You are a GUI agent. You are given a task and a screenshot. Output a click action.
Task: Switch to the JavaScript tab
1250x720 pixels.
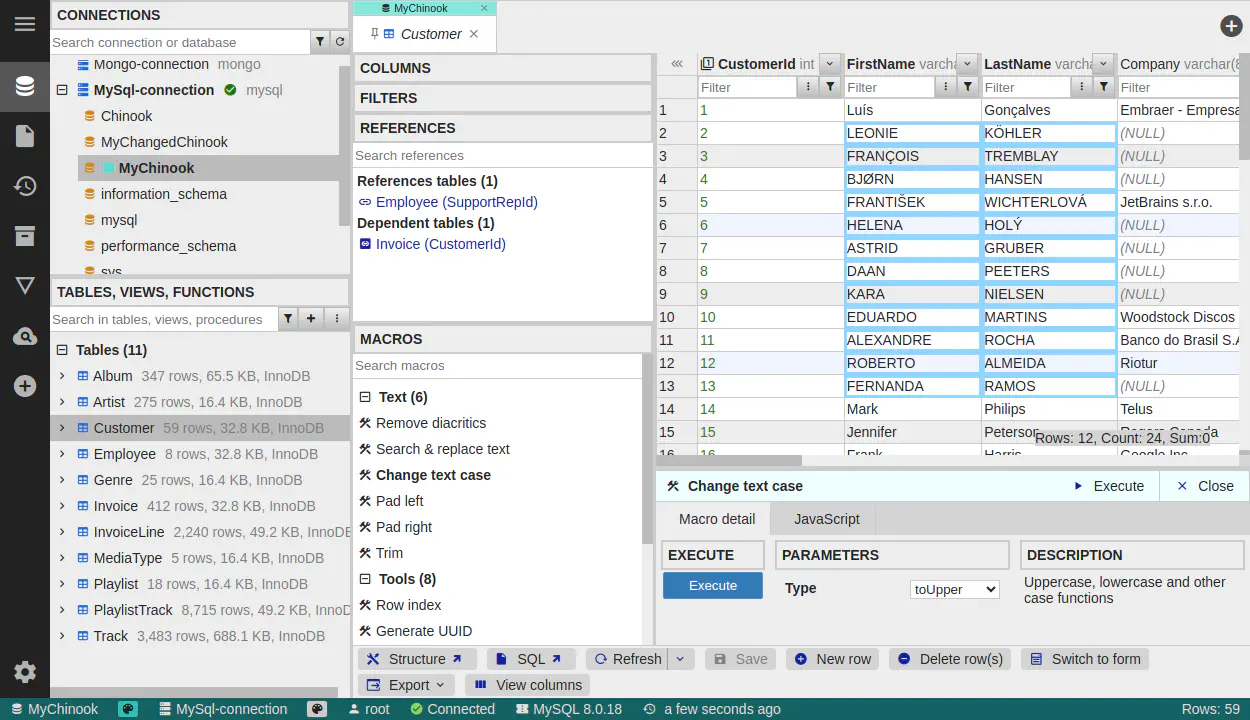click(826, 519)
